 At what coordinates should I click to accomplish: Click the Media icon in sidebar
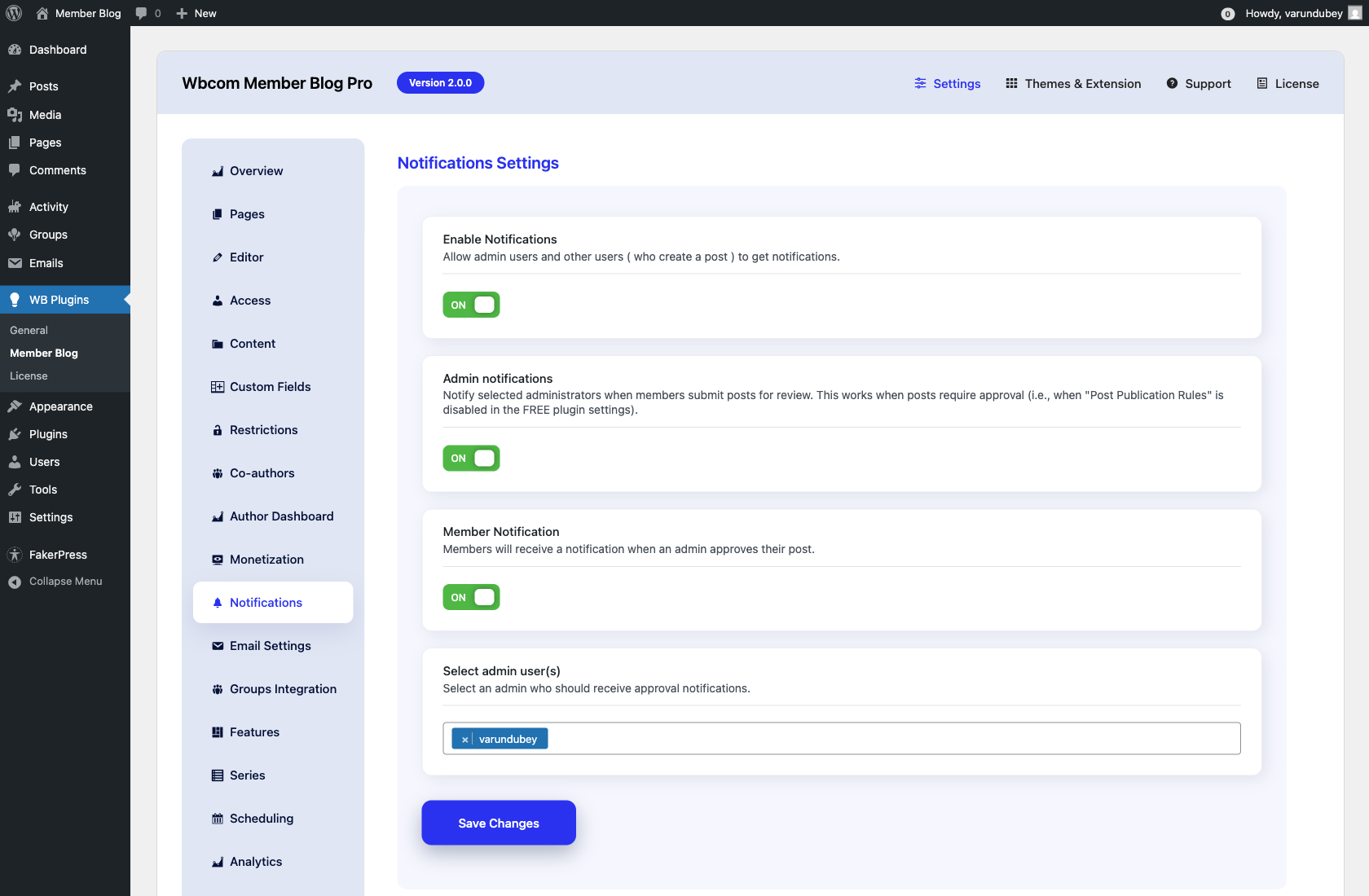15,115
